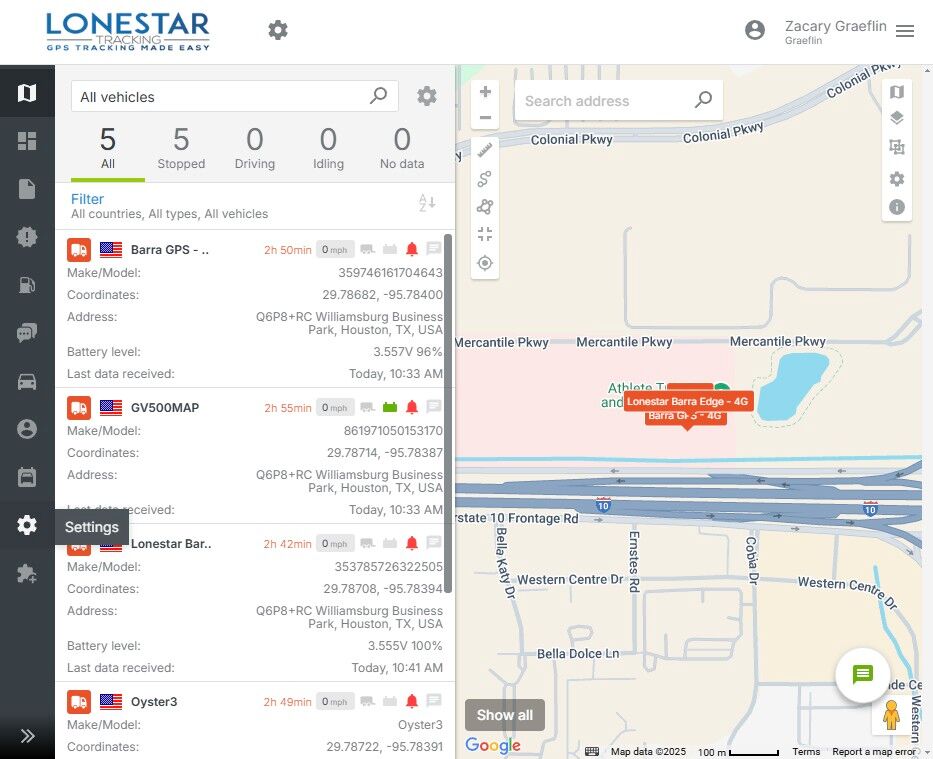Viewport: 933px width, 759px height.
Task: Select the Stopped tab
Action: coord(181,149)
